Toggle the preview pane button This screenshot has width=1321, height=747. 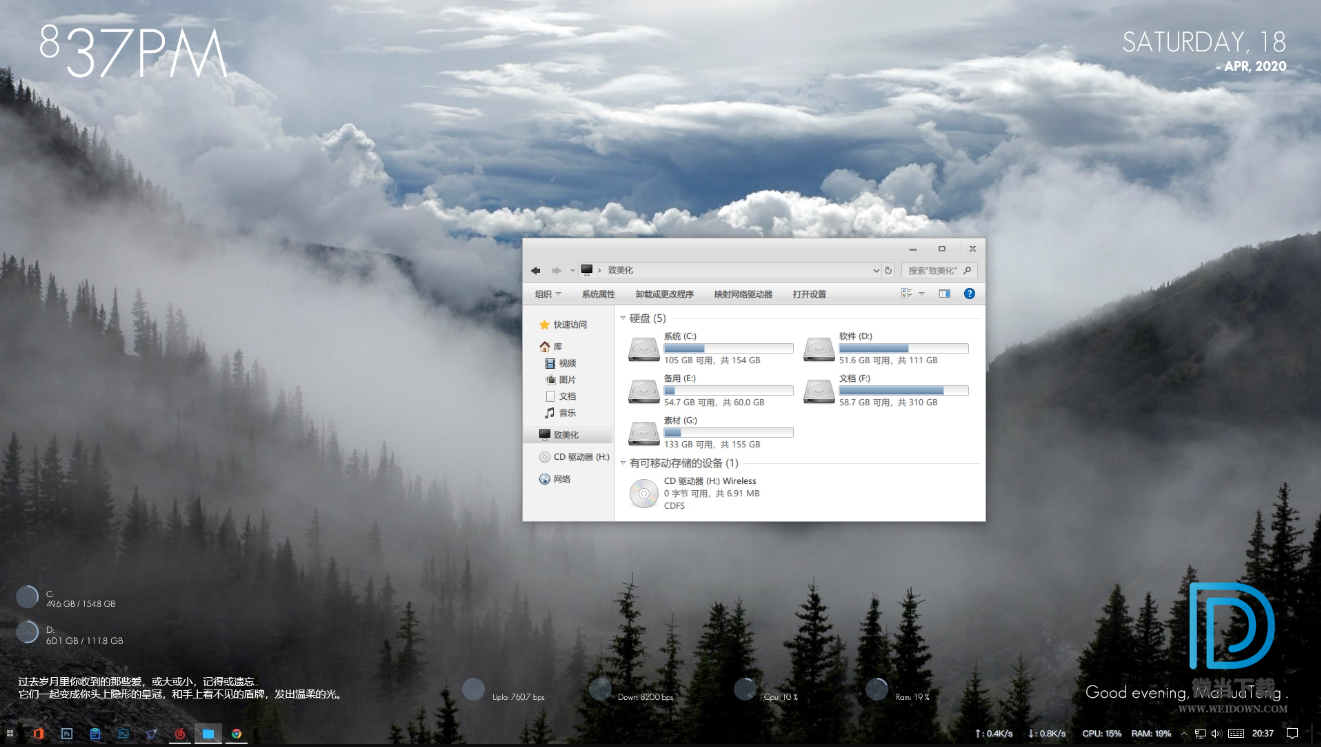tap(944, 294)
